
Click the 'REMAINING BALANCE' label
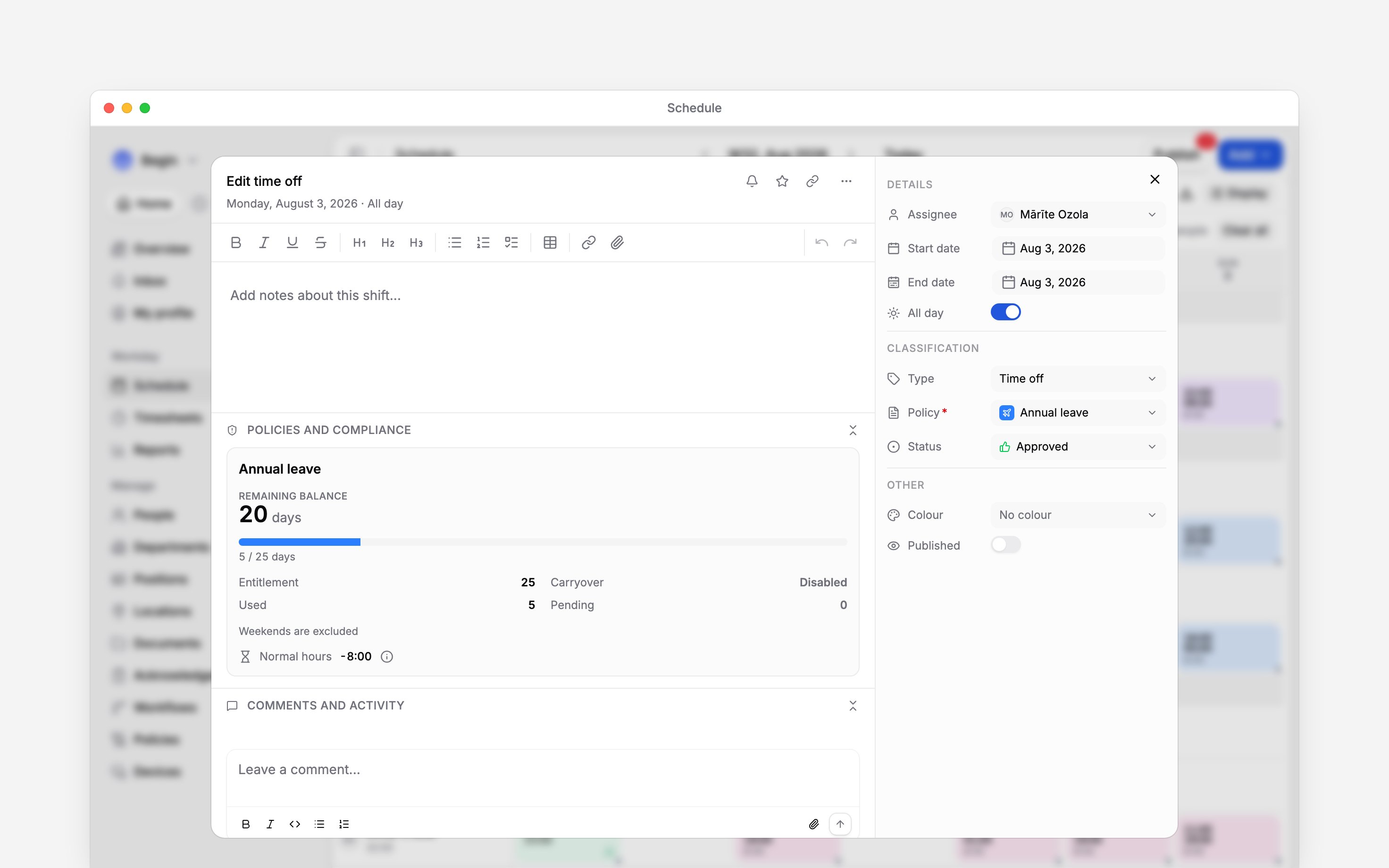click(x=293, y=496)
